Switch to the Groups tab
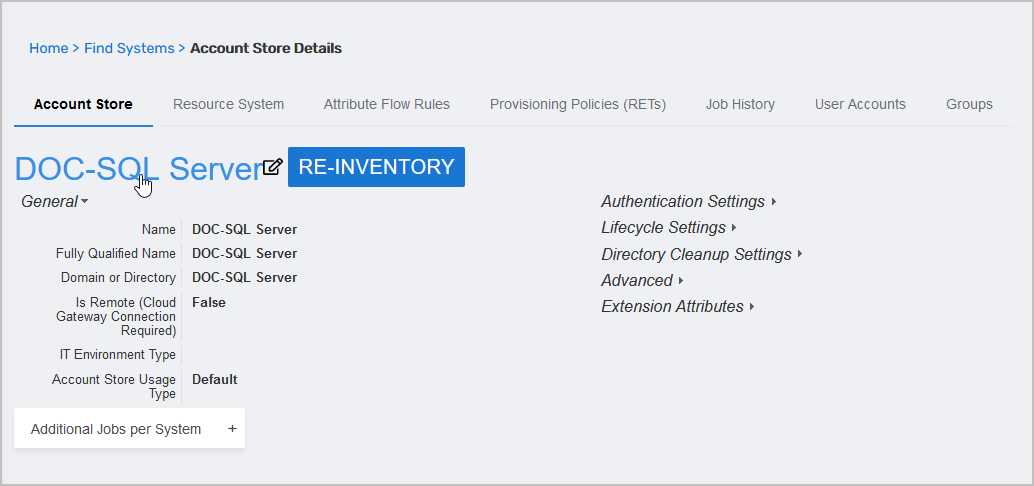This screenshot has width=1034, height=486. (969, 104)
